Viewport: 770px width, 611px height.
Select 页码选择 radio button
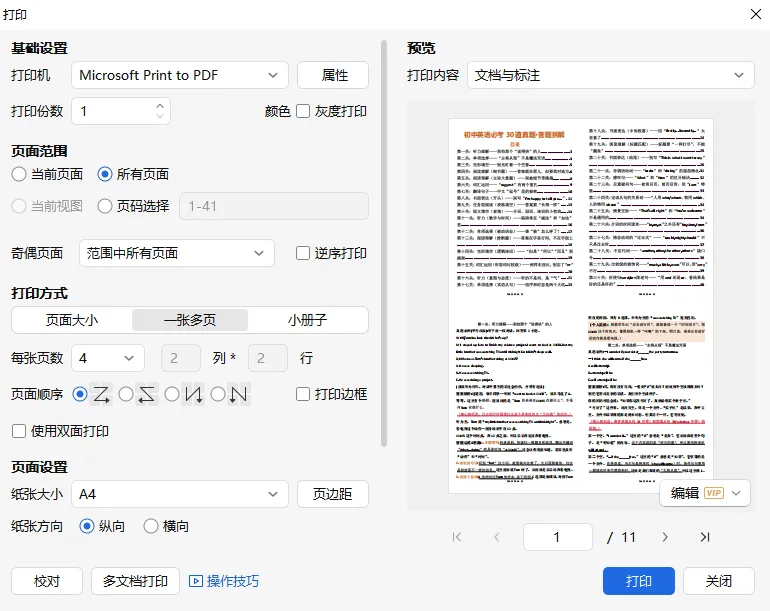105,206
